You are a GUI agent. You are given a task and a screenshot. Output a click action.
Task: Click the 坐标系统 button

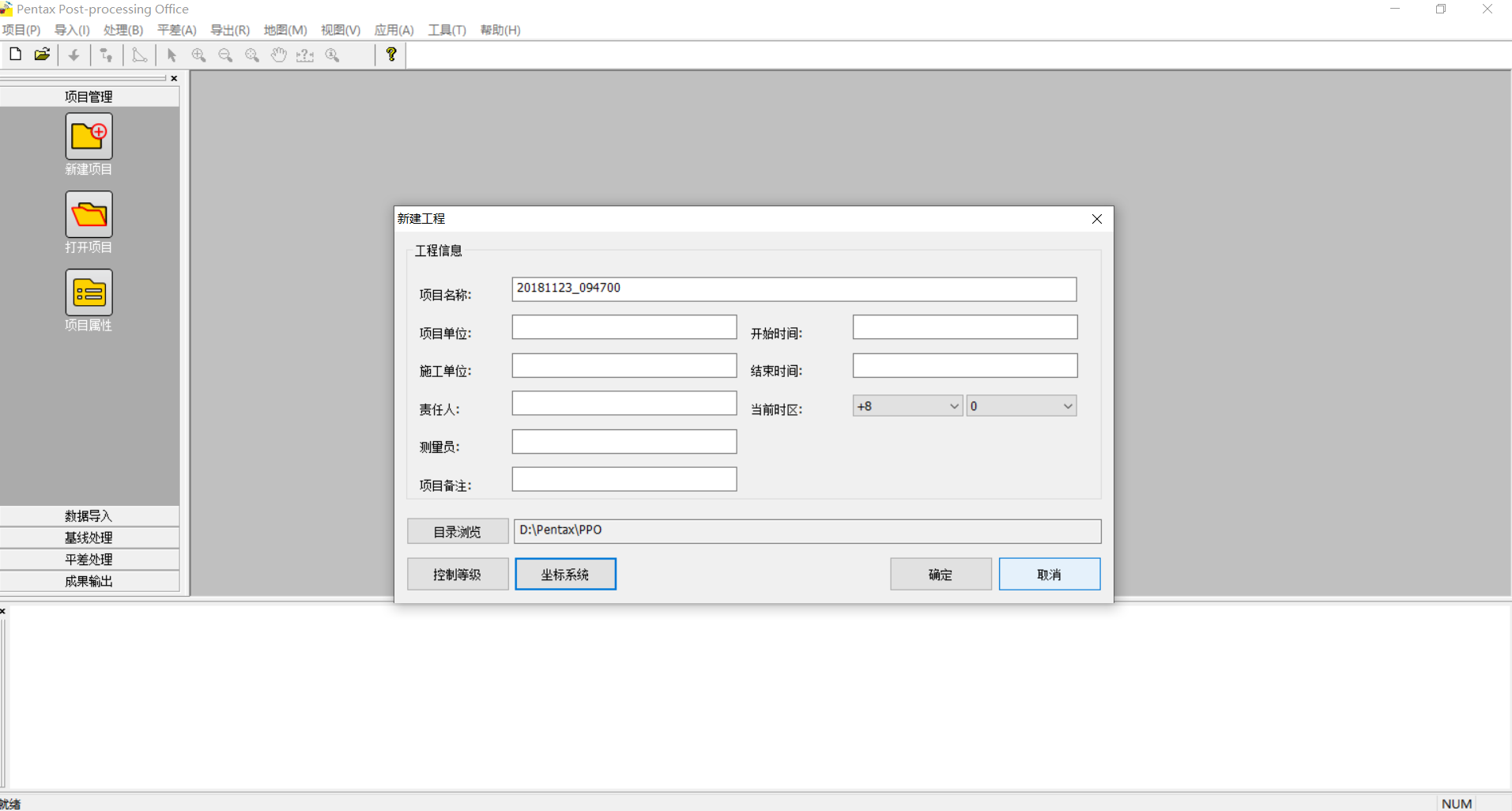pos(565,575)
